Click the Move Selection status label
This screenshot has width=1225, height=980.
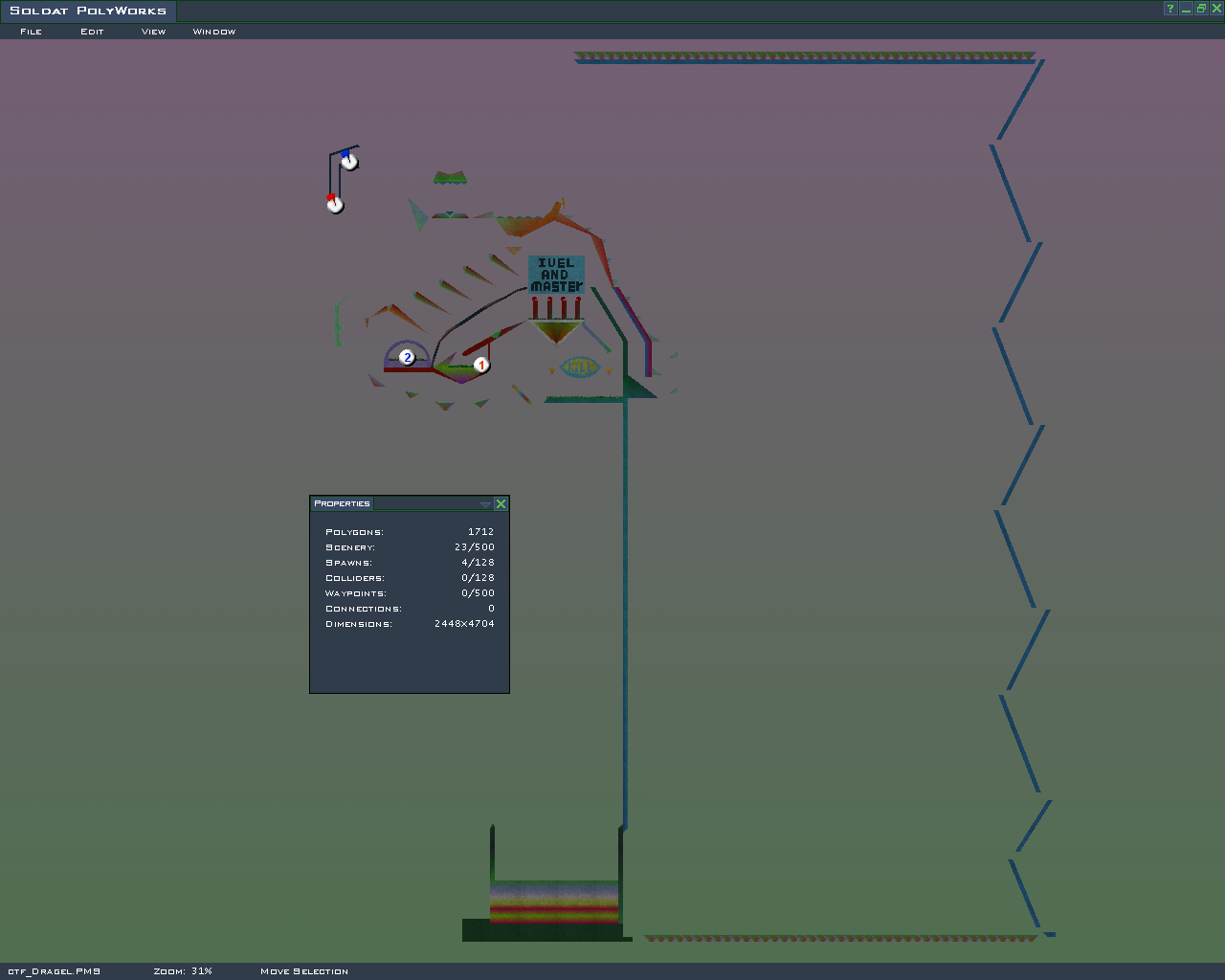[304, 971]
